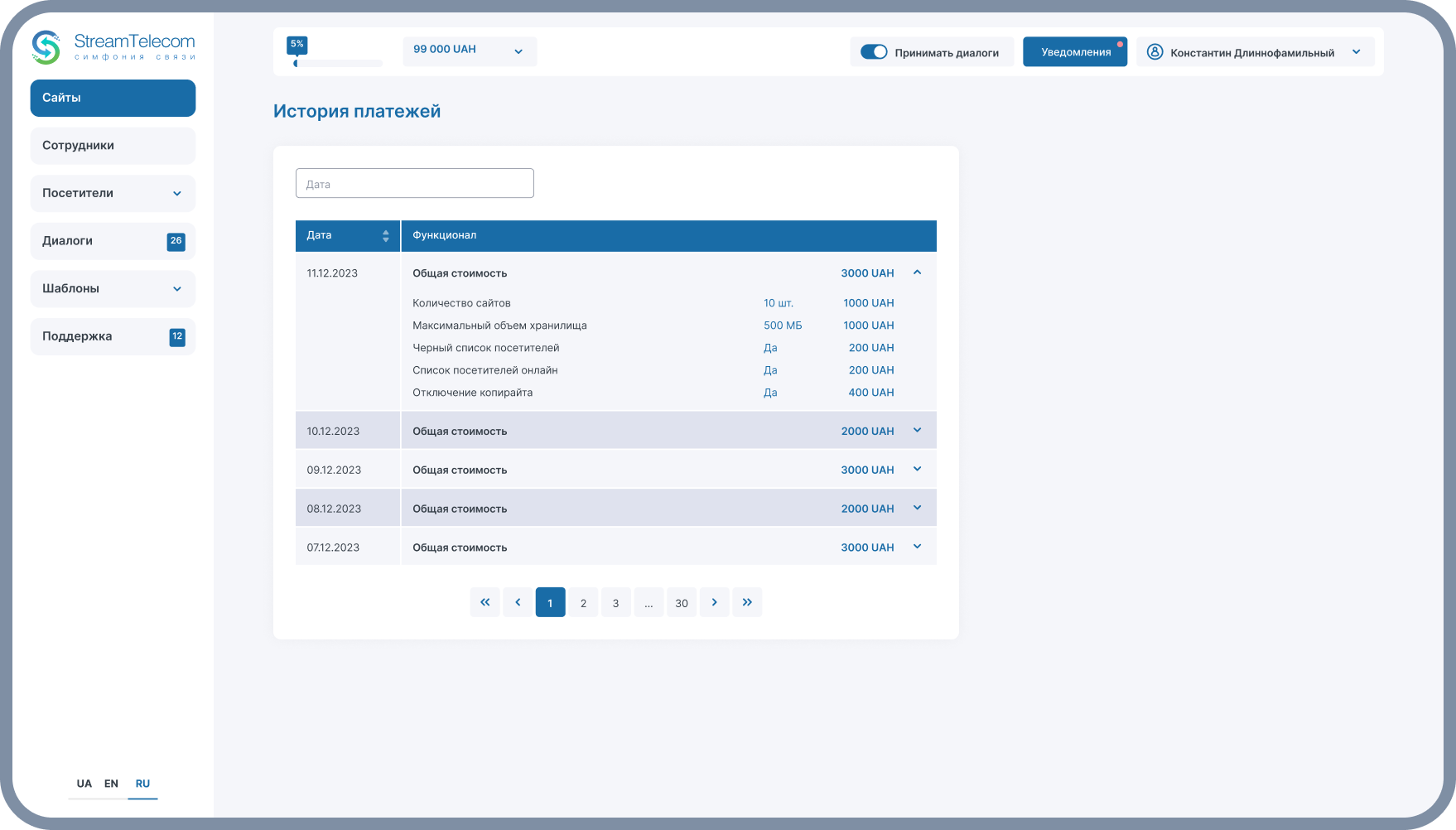This screenshot has width=1456, height=830.
Task: Click the 26 badge on Диалоги
Action: click(176, 241)
